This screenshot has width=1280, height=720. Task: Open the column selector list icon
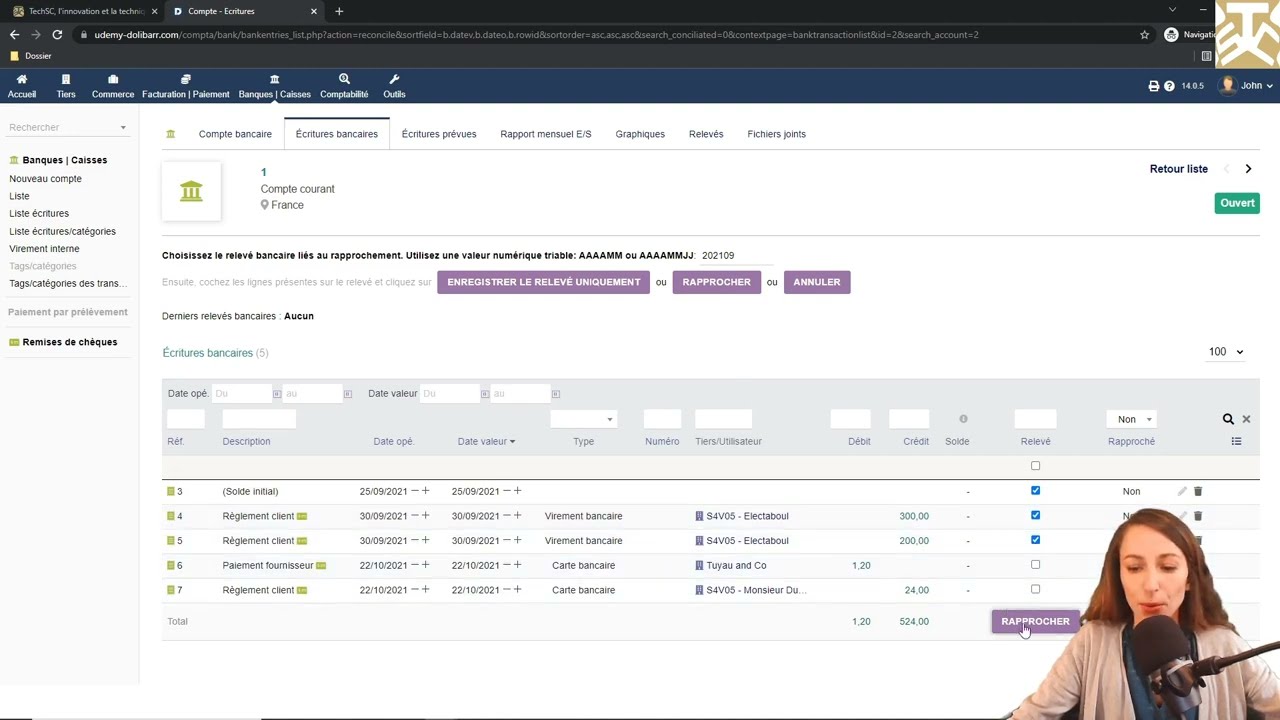tap(1236, 441)
